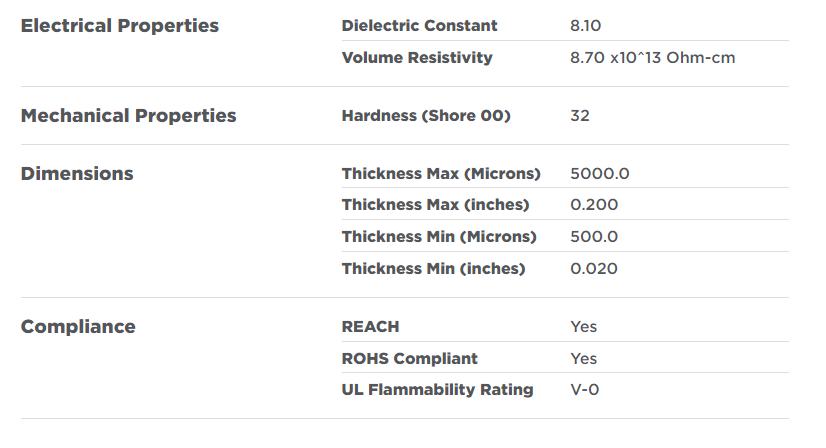This screenshot has height=448, width=826.
Task: Select the Thickness Min (Microns) label
Action: (439, 237)
